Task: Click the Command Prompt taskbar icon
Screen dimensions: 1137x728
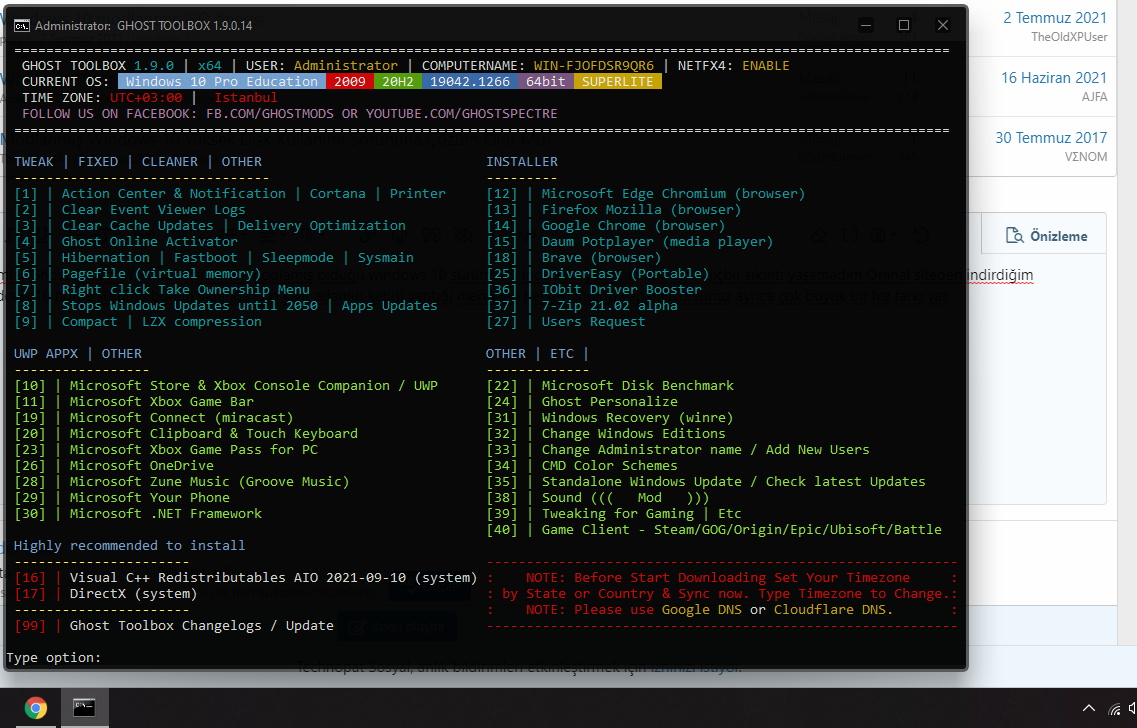Action: click(x=83, y=708)
